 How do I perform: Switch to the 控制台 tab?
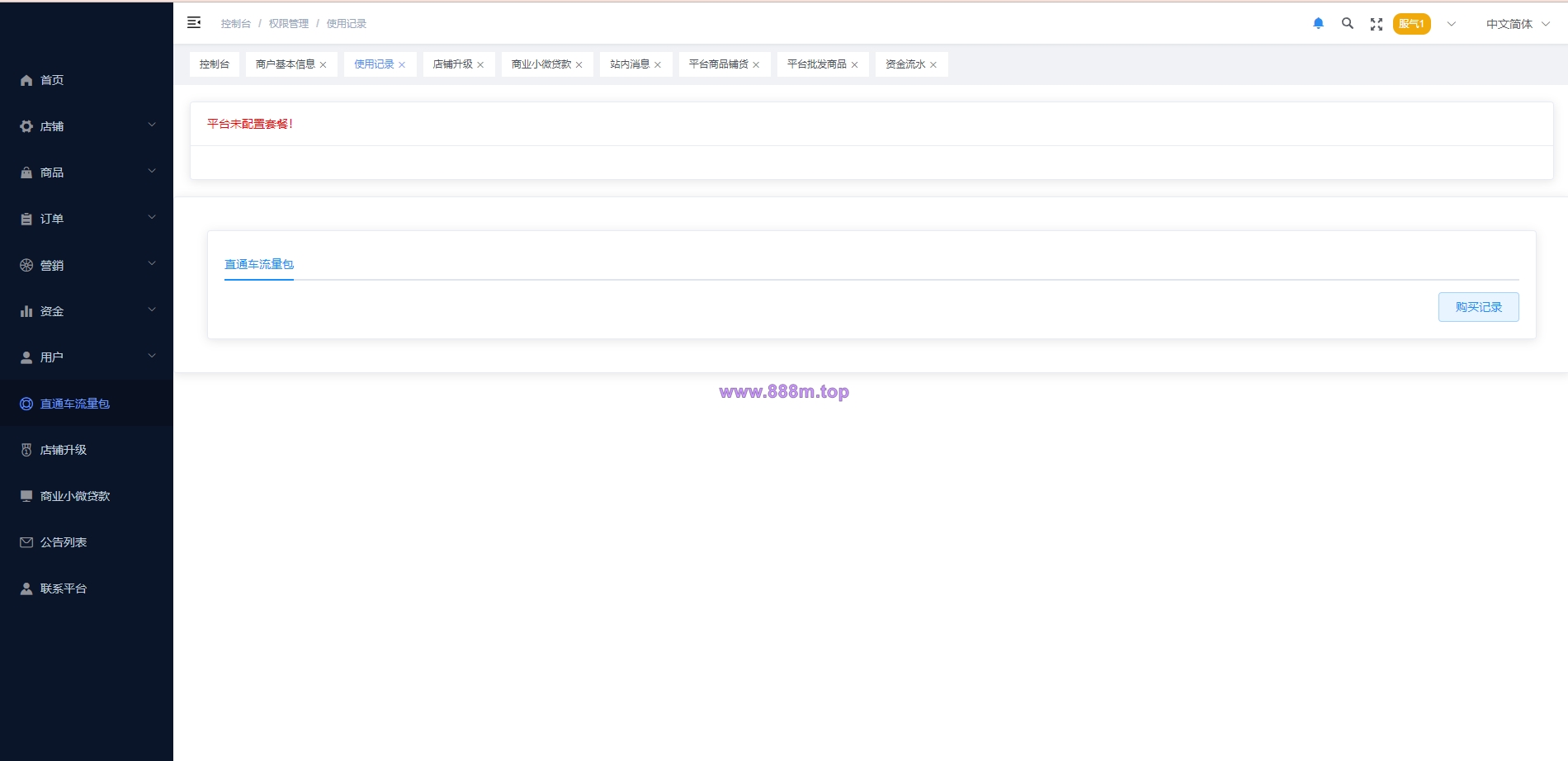point(215,64)
